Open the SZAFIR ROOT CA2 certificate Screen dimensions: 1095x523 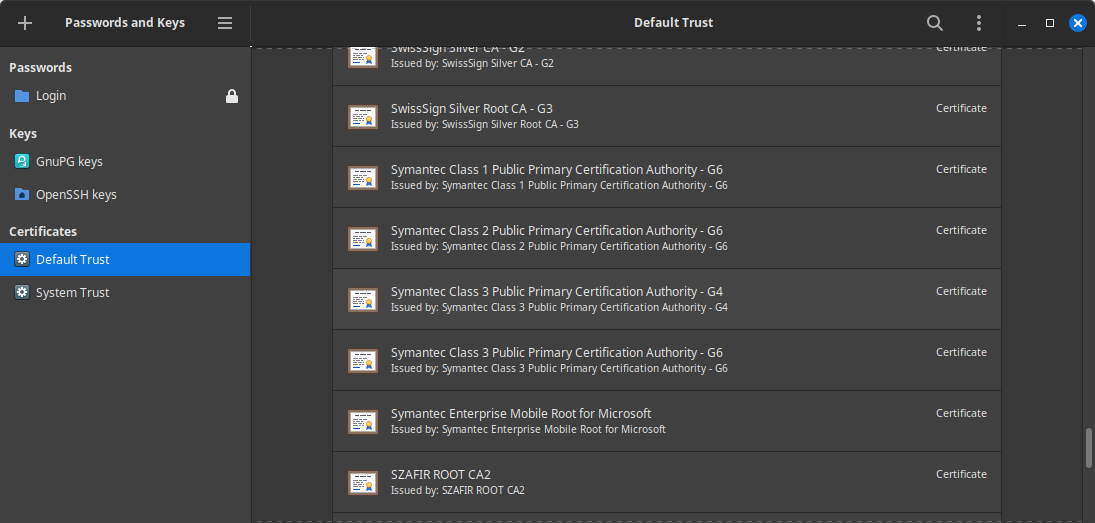pos(667,482)
